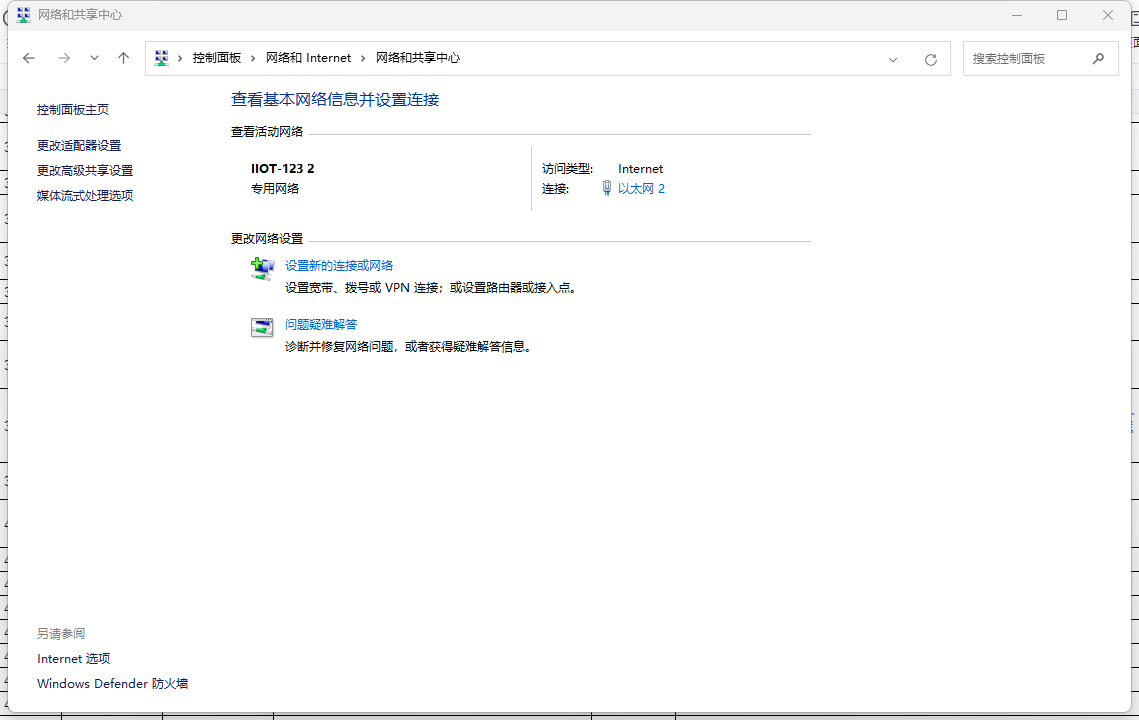The image size is (1139, 720).
Task: Go up one folder level arrow
Action: click(x=124, y=58)
